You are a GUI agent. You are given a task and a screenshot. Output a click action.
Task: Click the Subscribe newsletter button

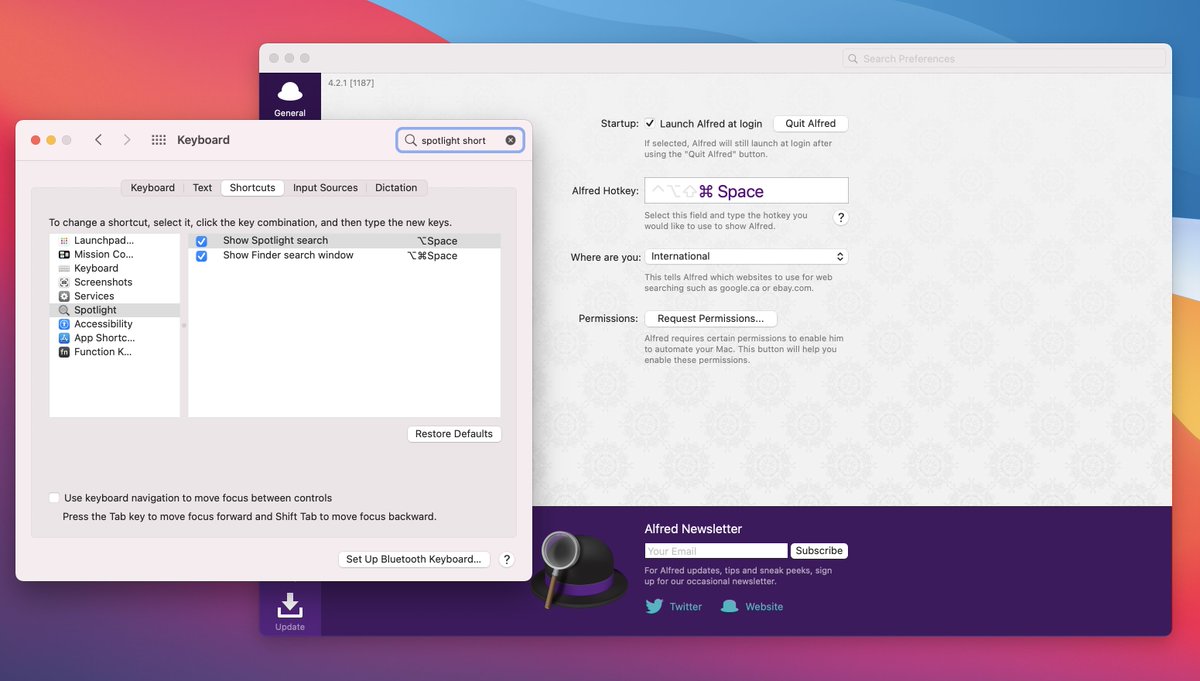[x=819, y=551]
